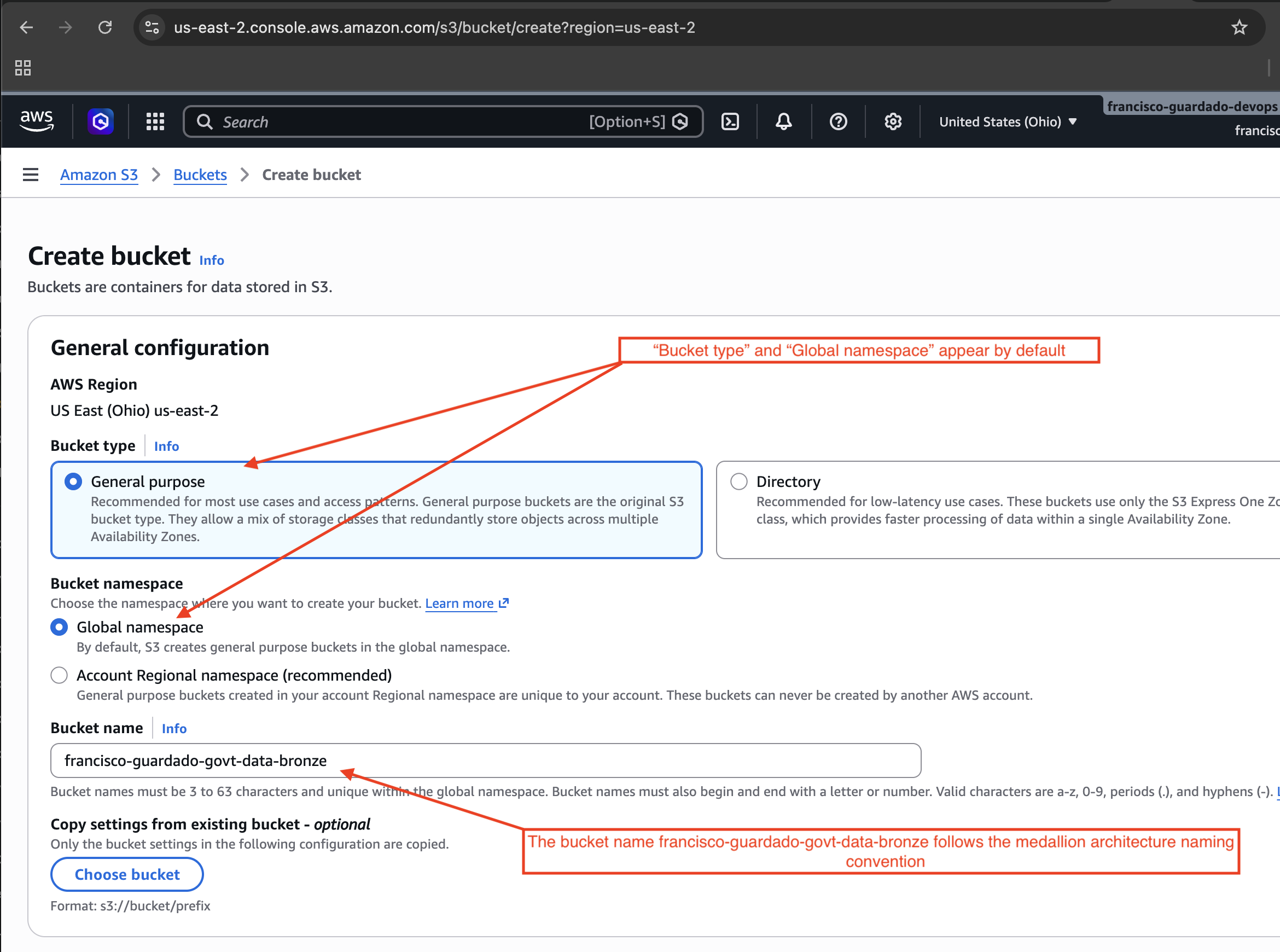Click 'Buckets are containers for data' description
Screen dimensions: 1280x952
pos(180,287)
